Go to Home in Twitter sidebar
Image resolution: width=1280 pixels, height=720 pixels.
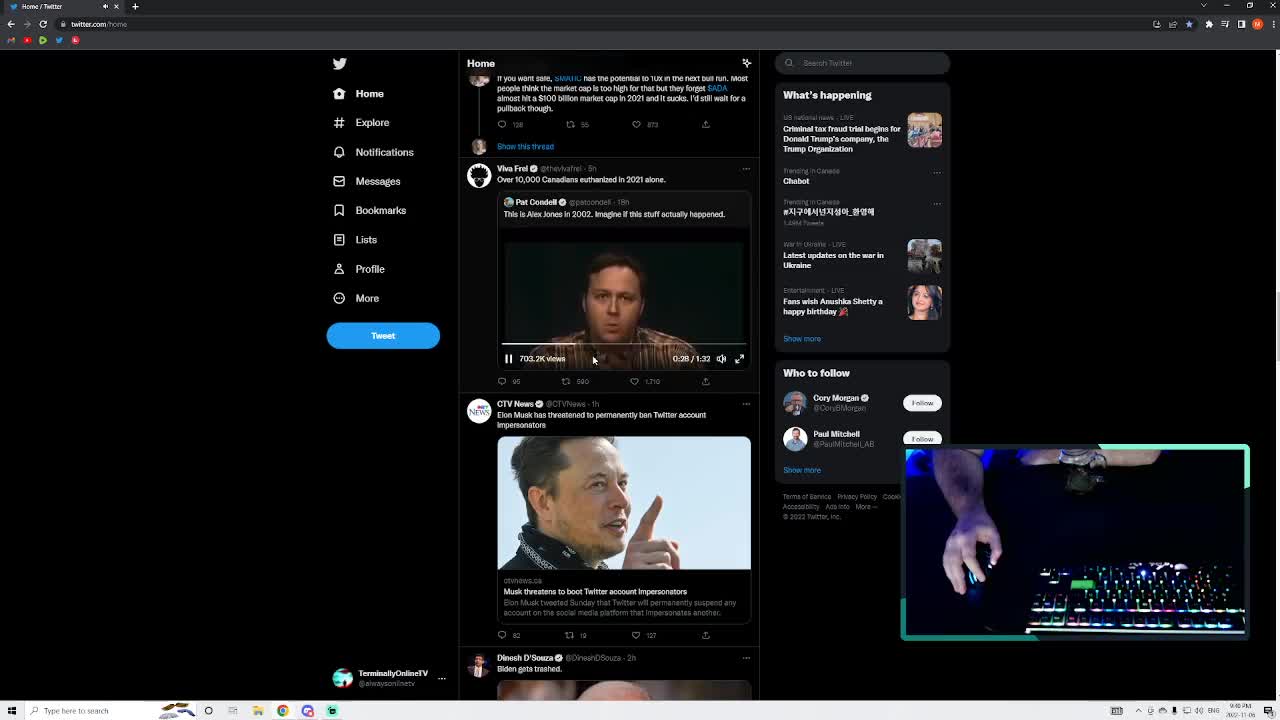pos(359,93)
